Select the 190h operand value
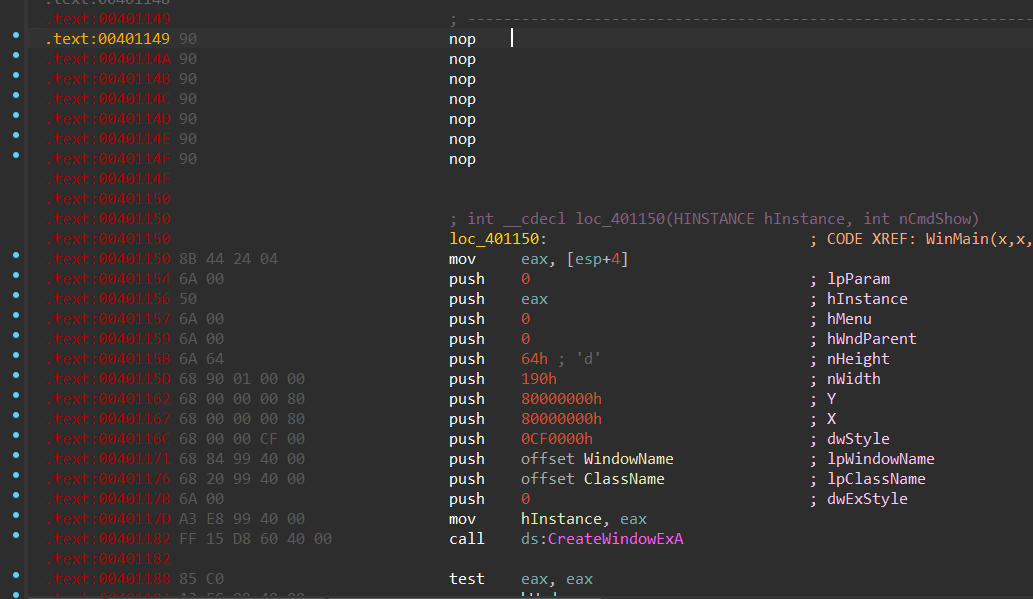 tap(539, 379)
